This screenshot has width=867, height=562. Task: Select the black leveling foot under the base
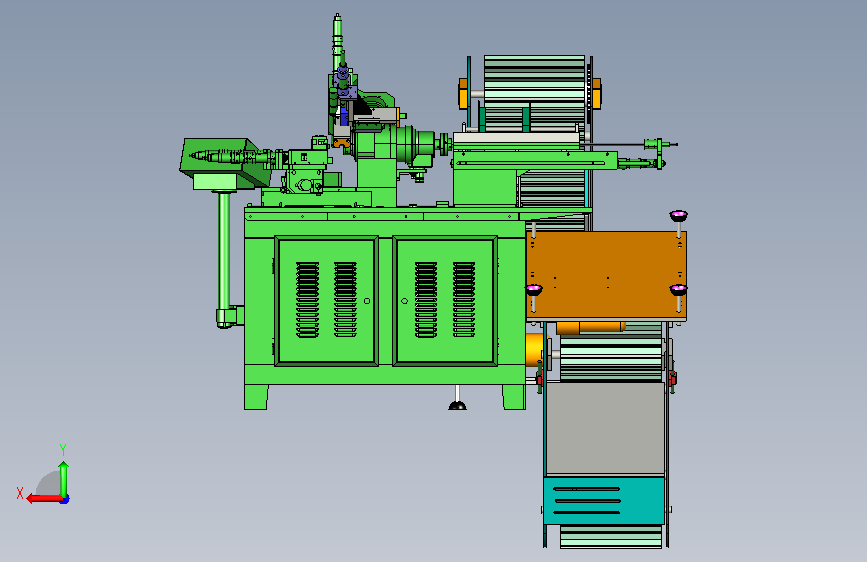[x=457, y=405]
